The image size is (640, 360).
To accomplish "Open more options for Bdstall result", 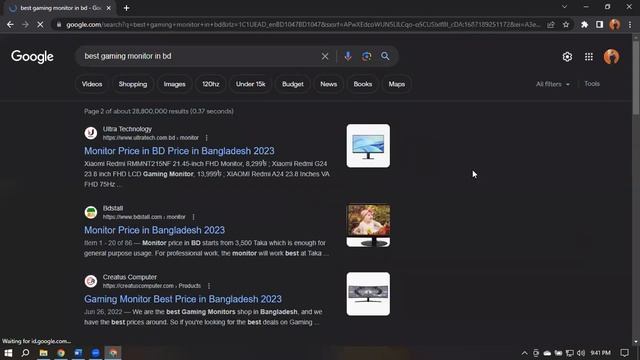I will (193, 217).
